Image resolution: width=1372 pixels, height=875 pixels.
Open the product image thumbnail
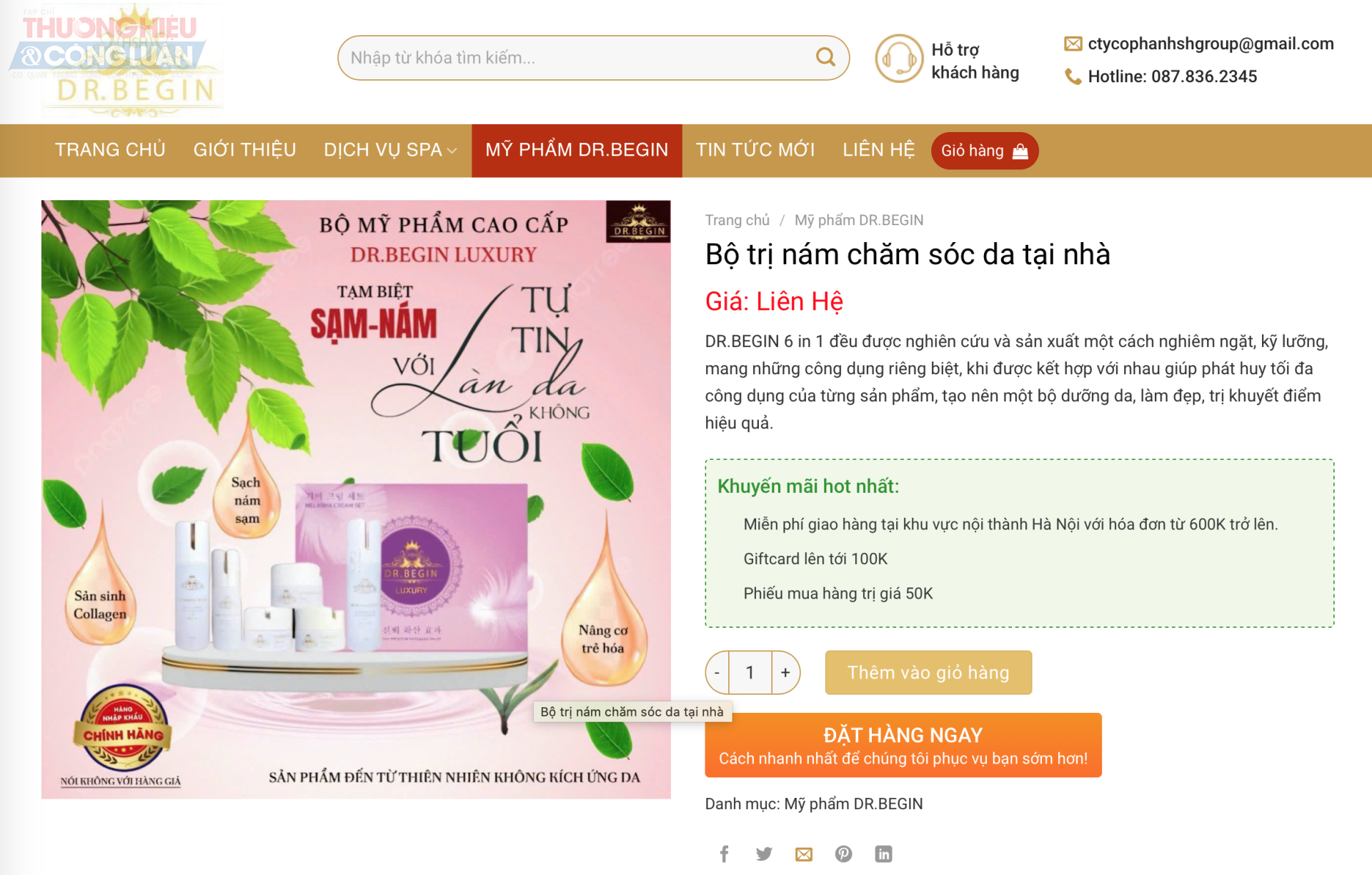tap(356, 499)
